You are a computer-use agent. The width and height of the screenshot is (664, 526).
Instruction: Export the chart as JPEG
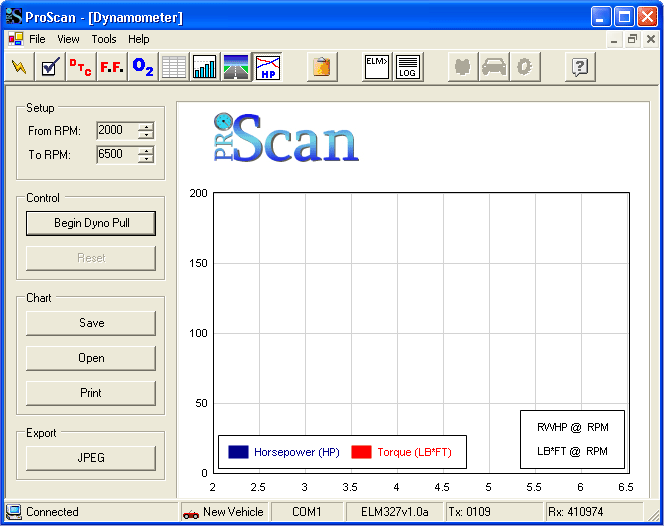(91, 458)
